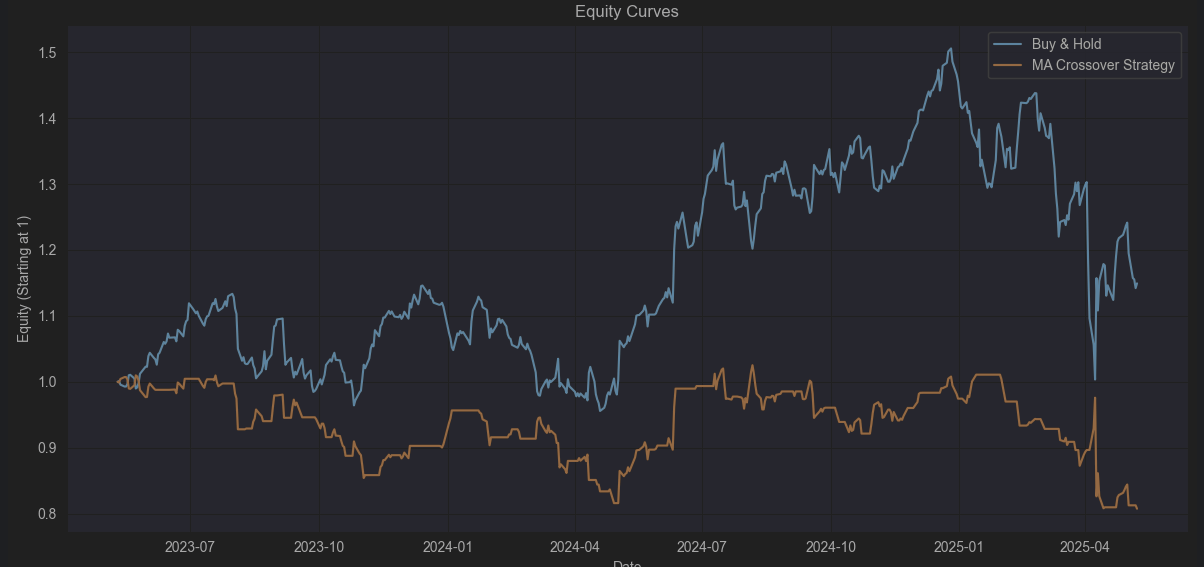Click the x-axis date label 2025-04

1086,547
